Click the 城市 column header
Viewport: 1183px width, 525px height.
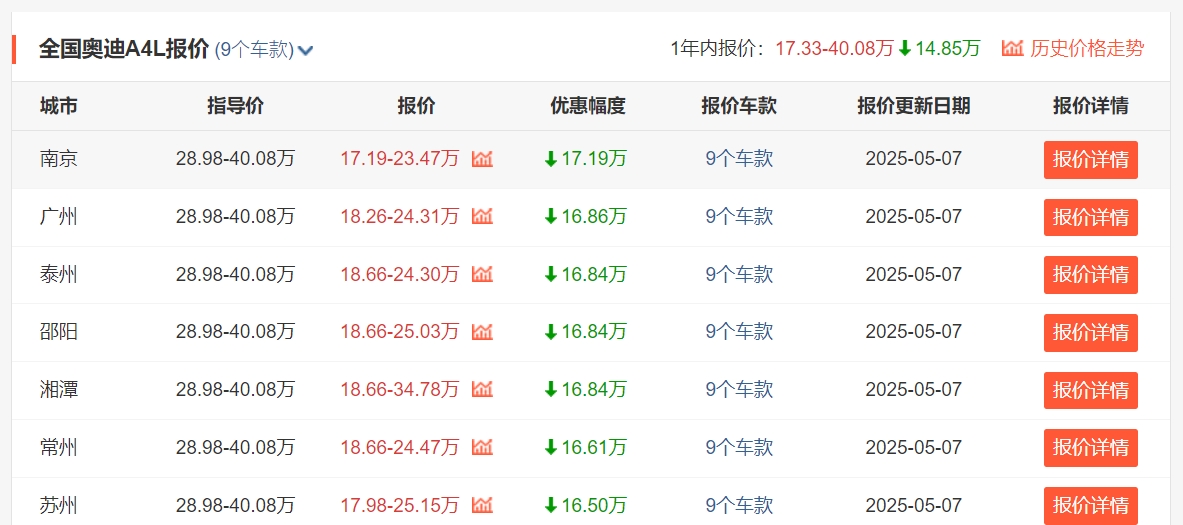59,106
